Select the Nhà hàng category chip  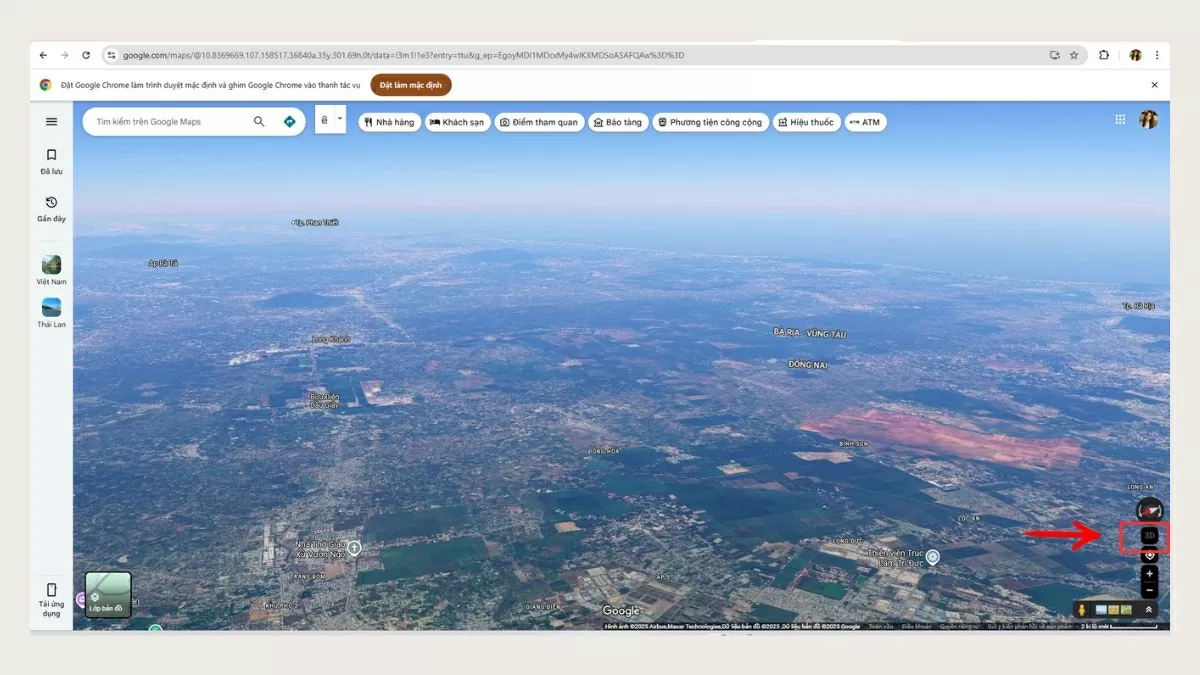[390, 123]
